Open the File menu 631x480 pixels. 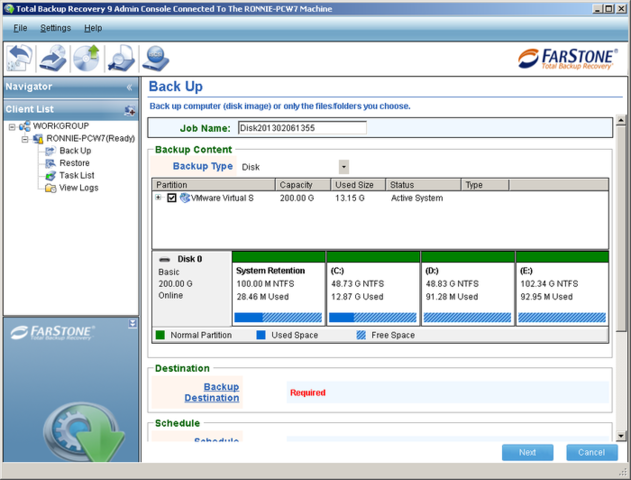[20, 28]
